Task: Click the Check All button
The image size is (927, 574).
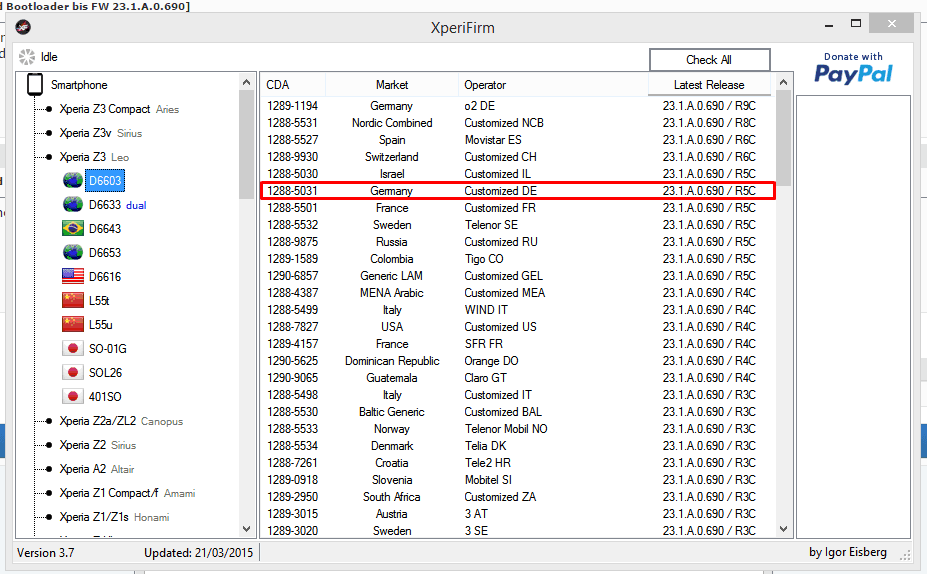Action: [x=709, y=60]
